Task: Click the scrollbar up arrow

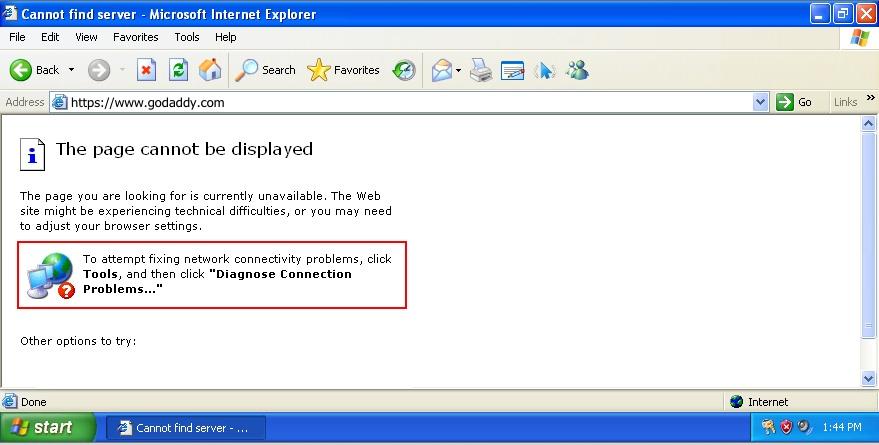Action: (x=868, y=124)
